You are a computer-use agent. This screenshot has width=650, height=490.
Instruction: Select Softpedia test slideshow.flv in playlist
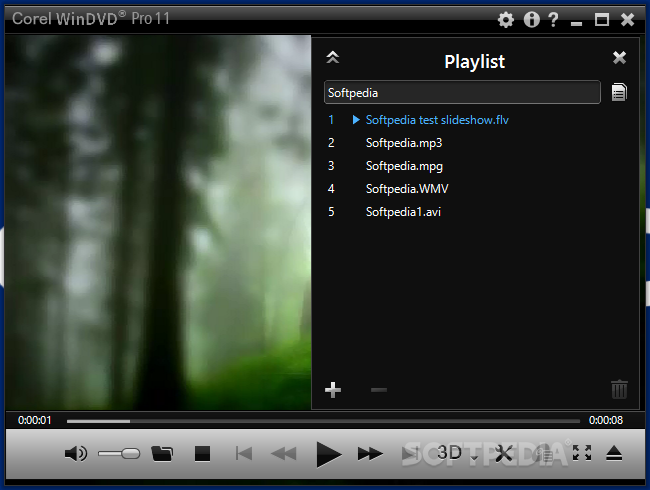(437, 120)
